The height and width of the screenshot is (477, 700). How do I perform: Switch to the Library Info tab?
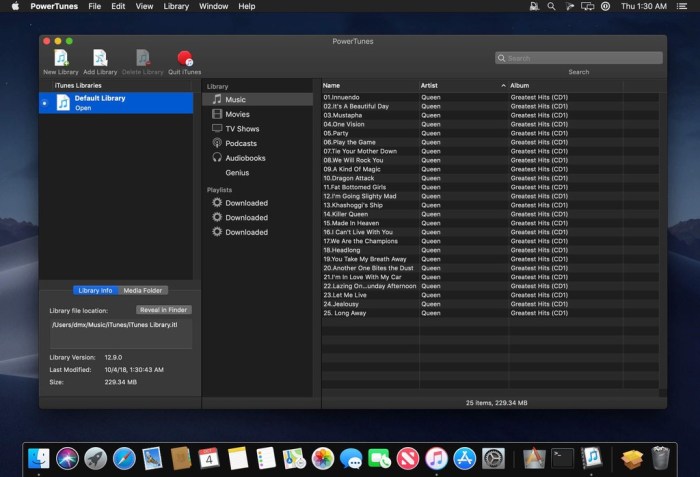pyautogui.click(x=95, y=290)
